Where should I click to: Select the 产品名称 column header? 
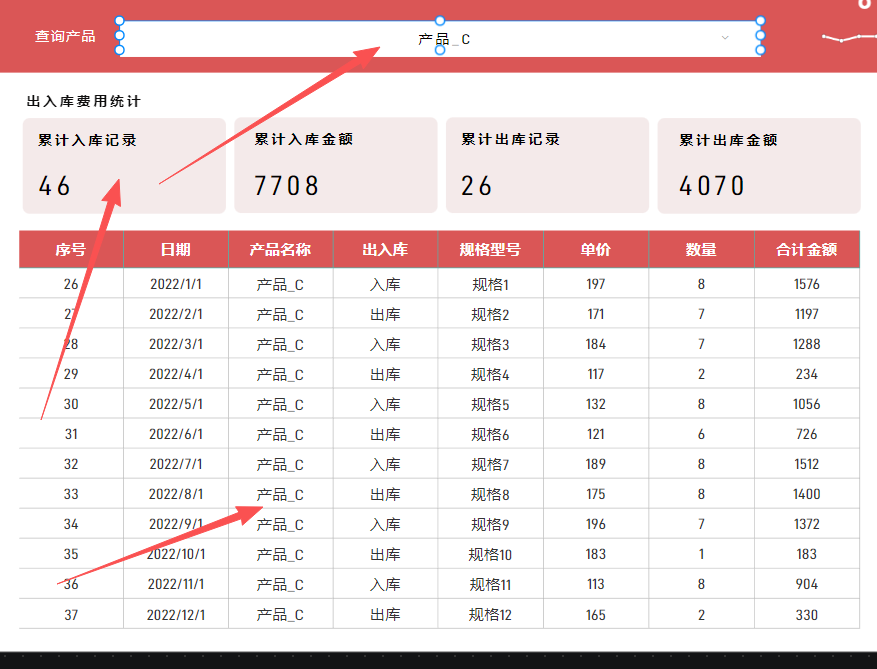click(280, 250)
